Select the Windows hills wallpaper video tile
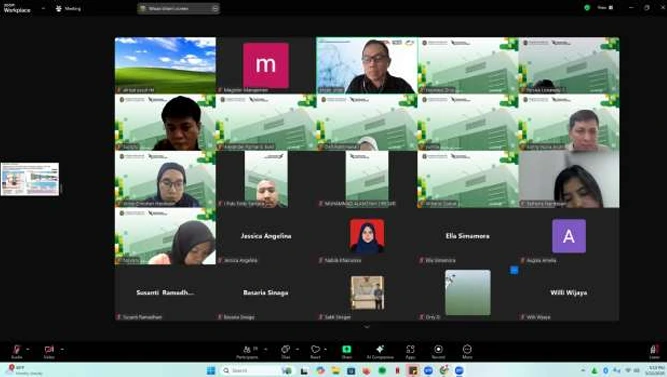The width and height of the screenshot is (667, 377). (x=165, y=65)
